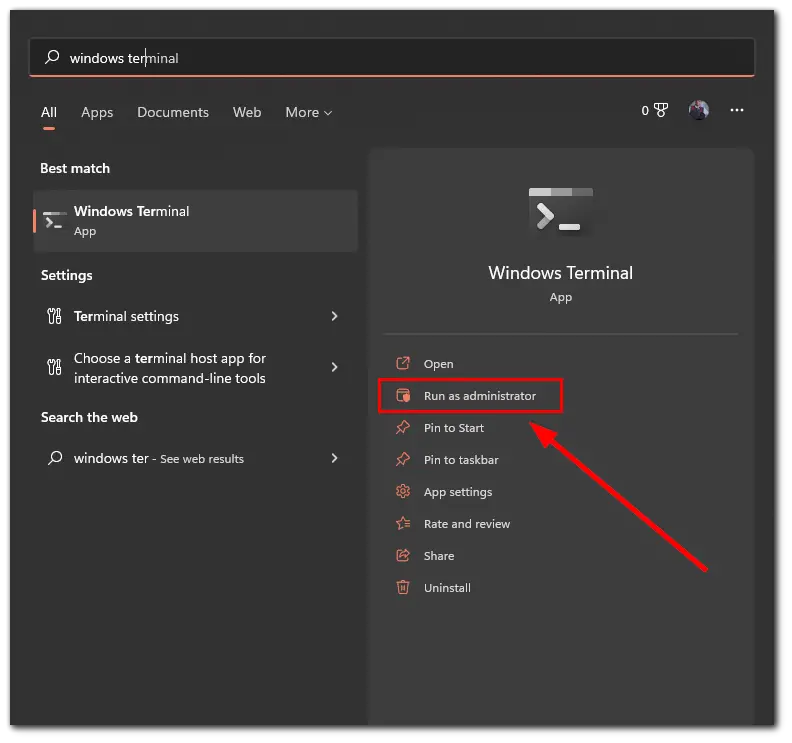Image resolution: width=792 pixels, height=743 pixels.
Task: Click the Open icon for Windows Terminal
Action: [403, 364]
